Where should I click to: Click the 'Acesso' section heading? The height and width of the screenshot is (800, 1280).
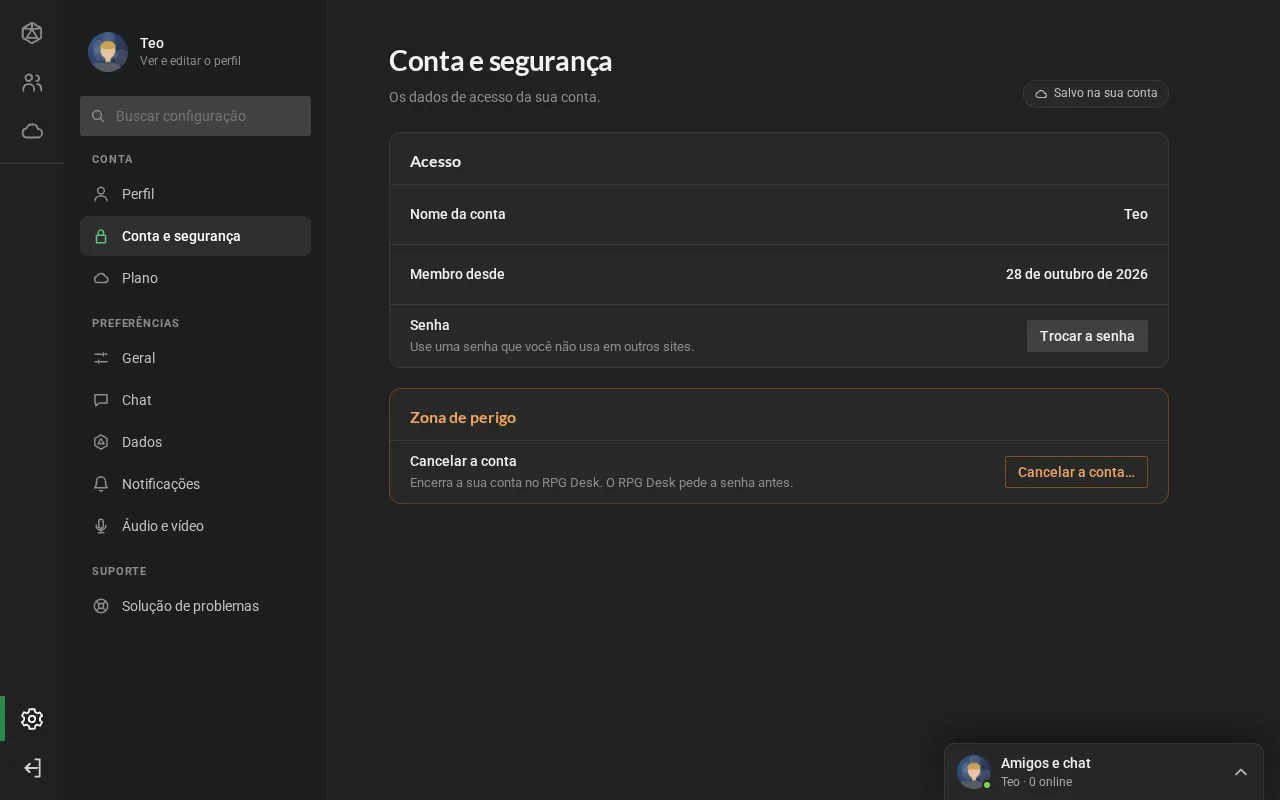pos(435,161)
